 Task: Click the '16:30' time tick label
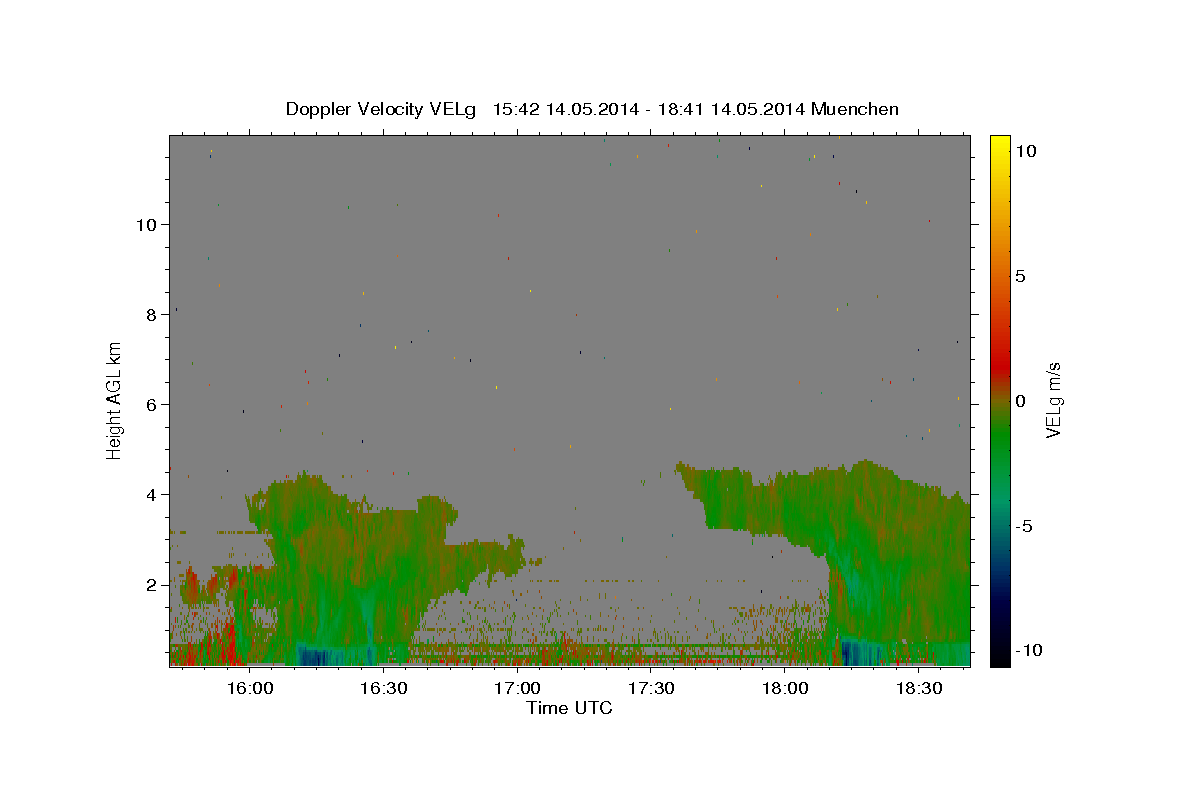(x=383, y=688)
